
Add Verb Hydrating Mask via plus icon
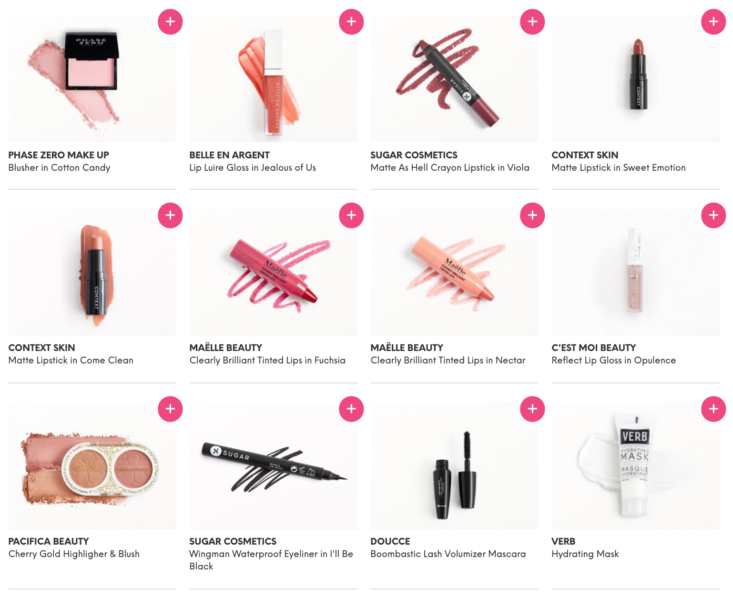point(713,409)
